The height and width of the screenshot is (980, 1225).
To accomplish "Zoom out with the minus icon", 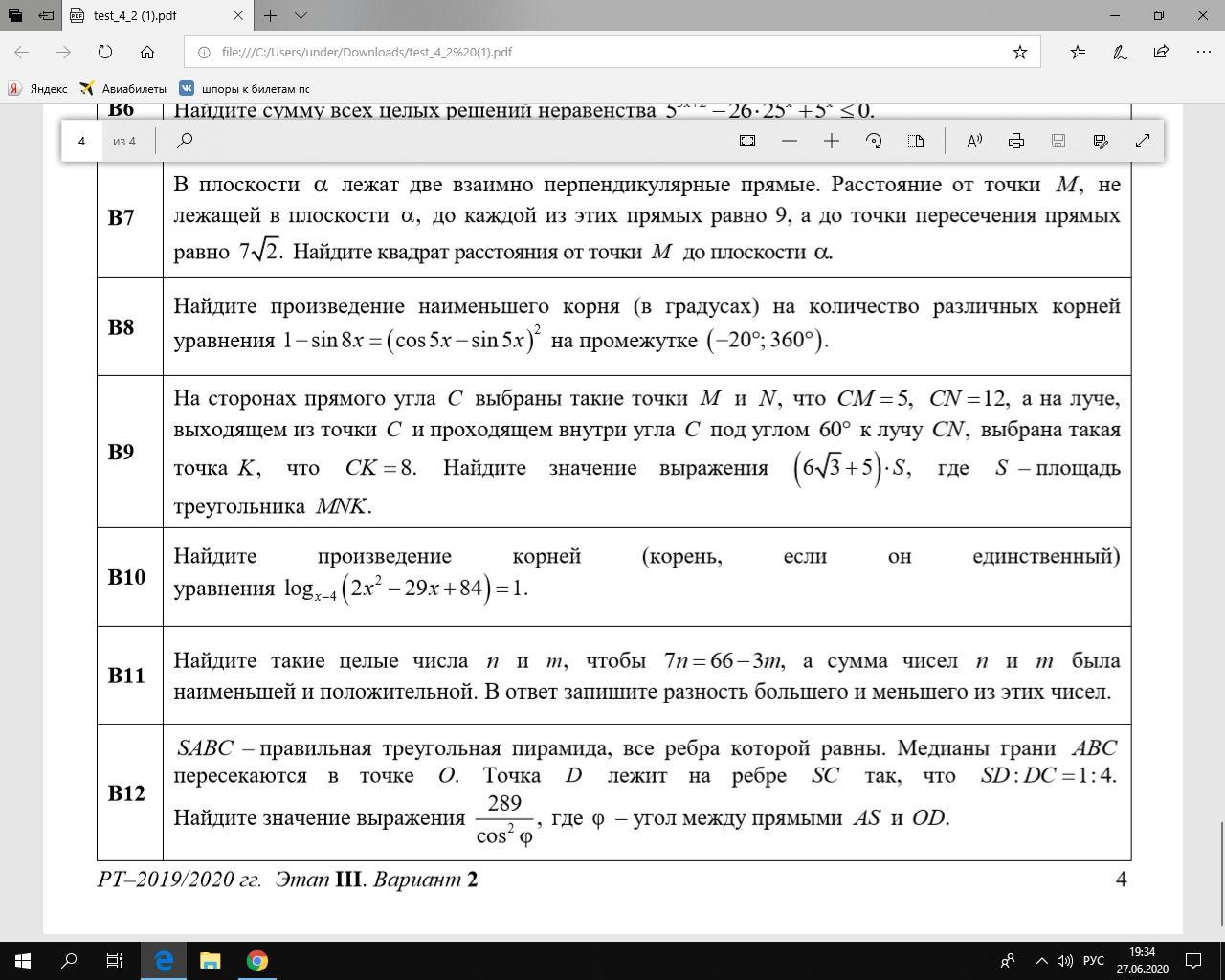I will [x=790, y=141].
